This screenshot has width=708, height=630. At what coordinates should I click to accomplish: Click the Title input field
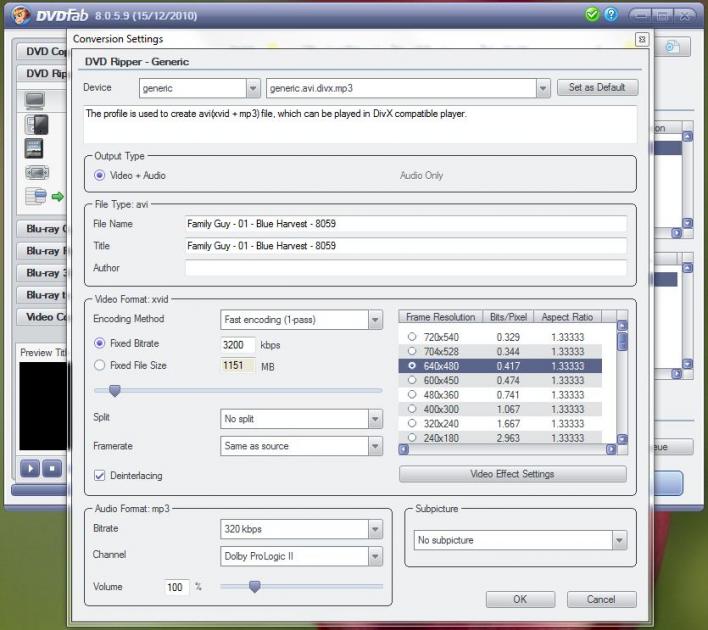405,246
